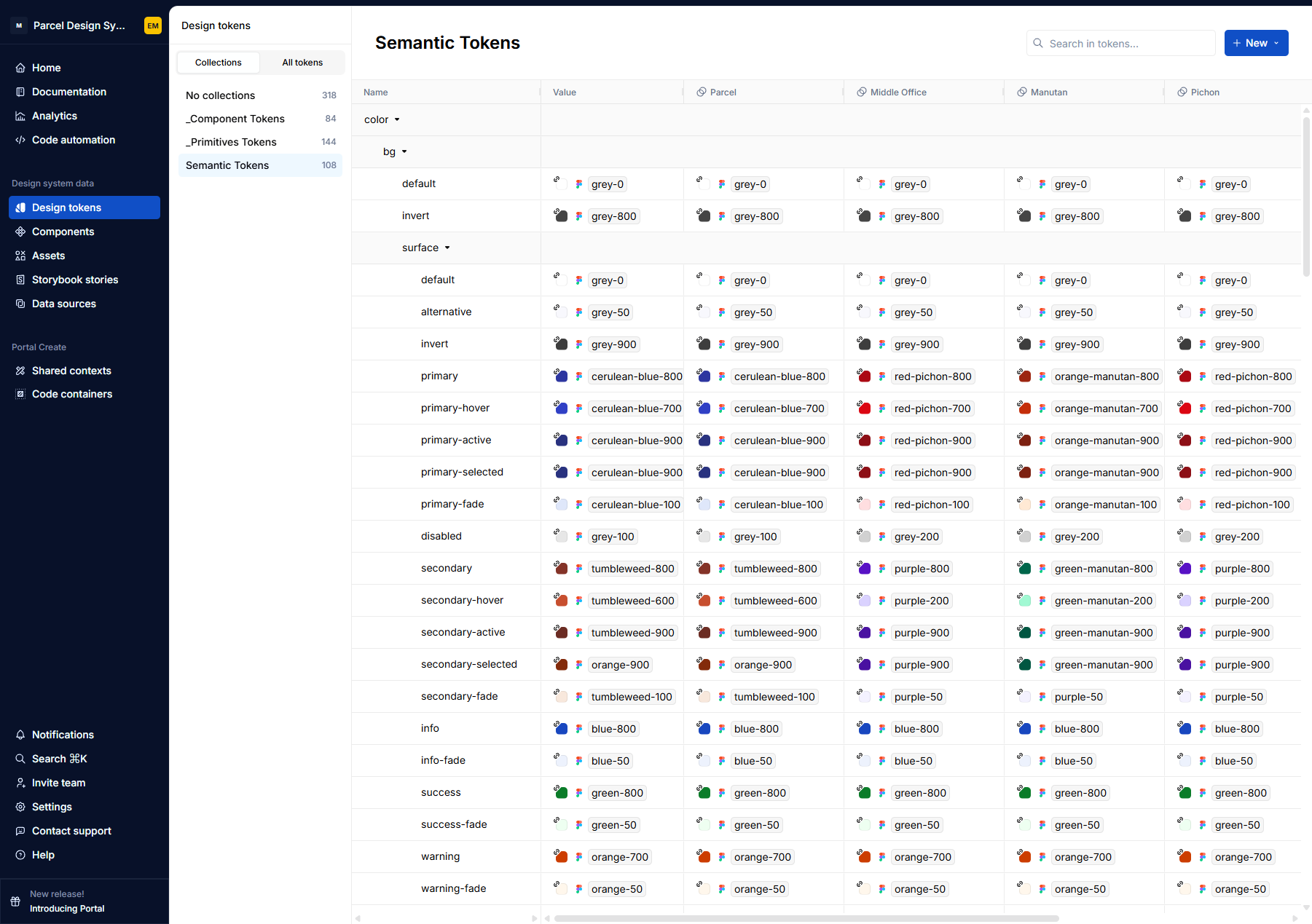Viewport: 1312px width, 924px height.
Task: Open the _Component Tokens collection
Action: tap(235, 119)
